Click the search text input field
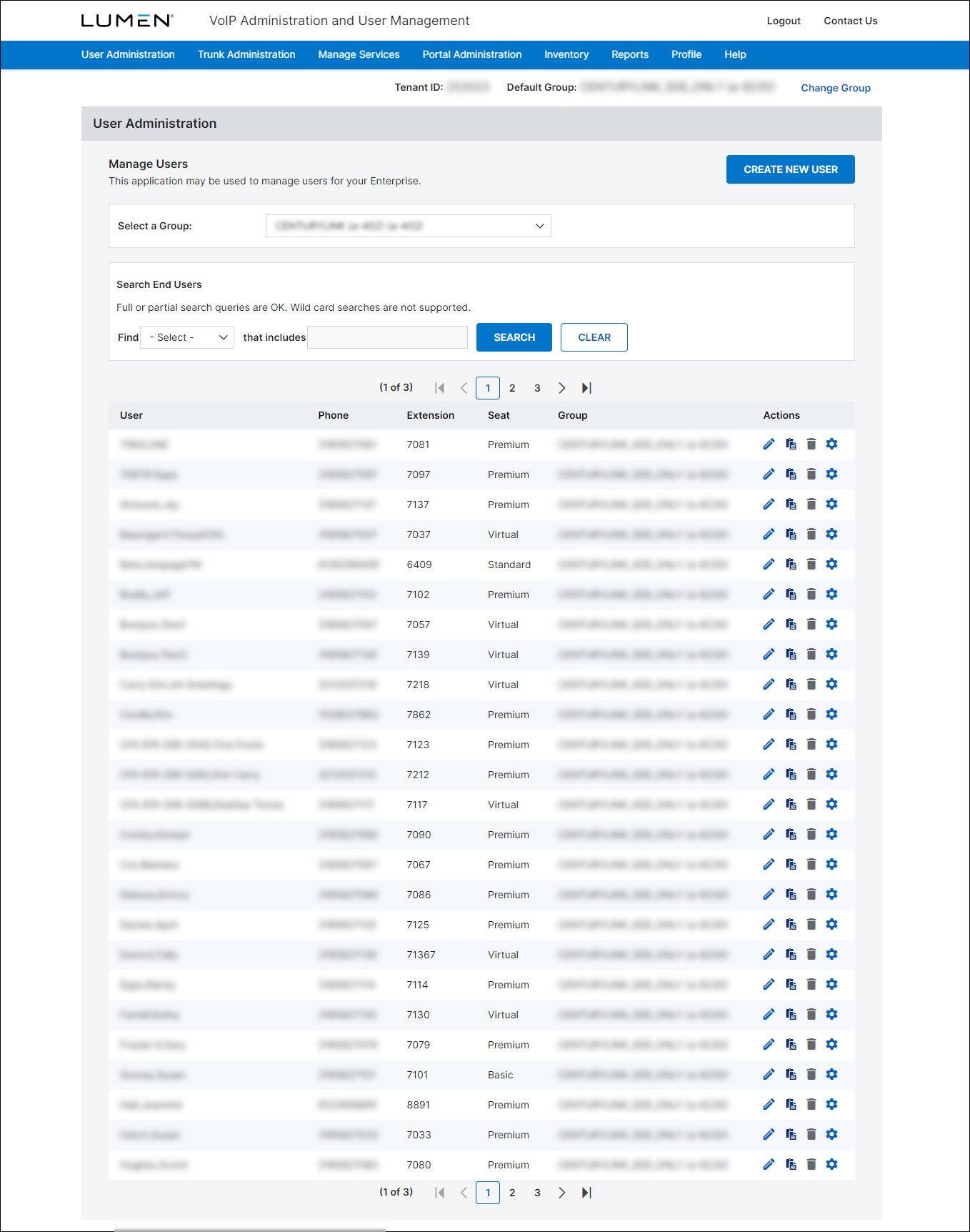Viewport: 970px width, 1232px height. pyautogui.click(x=388, y=337)
